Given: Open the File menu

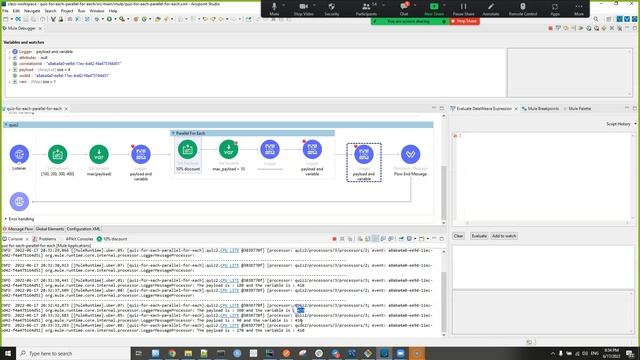Looking at the screenshot, I should pyautogui.click(x=5, y=11).
